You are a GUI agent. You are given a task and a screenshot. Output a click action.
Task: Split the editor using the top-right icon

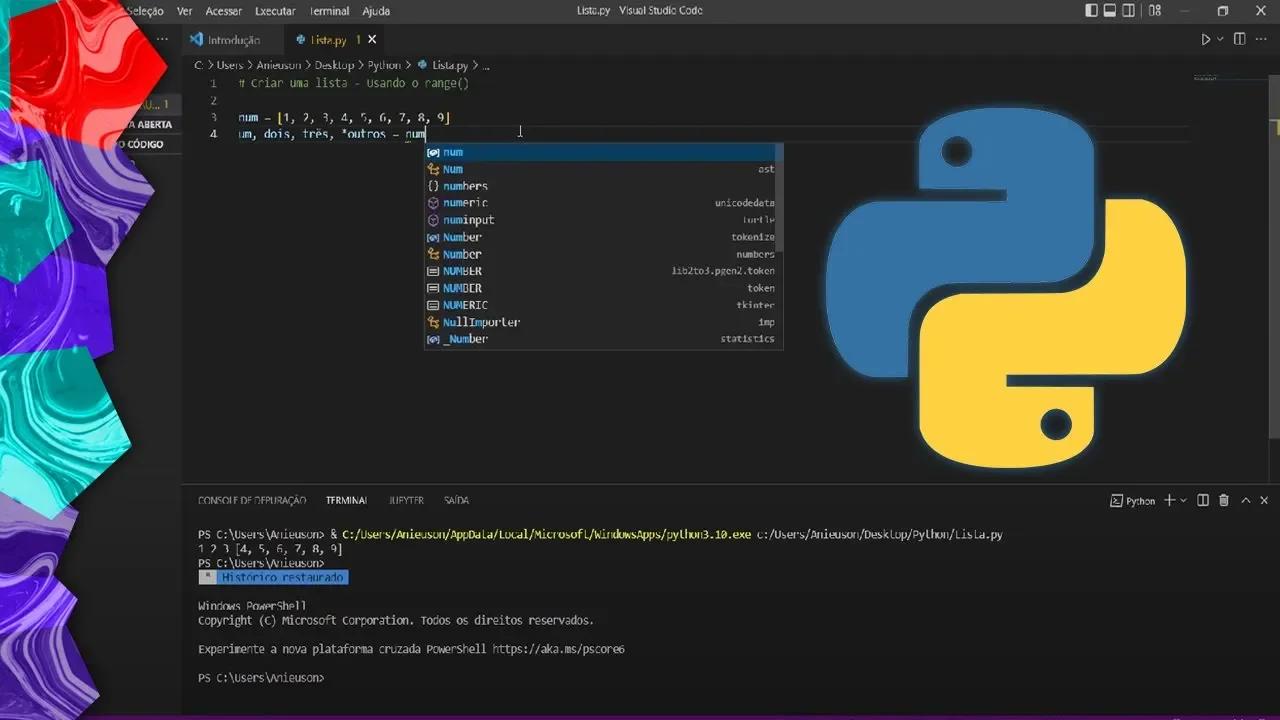point(1239,40)
